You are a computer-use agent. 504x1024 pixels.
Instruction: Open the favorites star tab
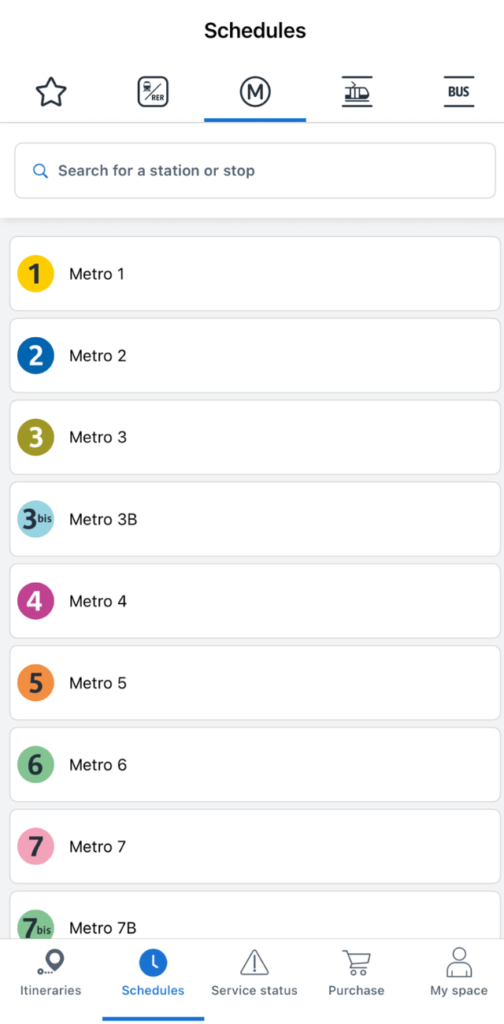click(51, 92)
